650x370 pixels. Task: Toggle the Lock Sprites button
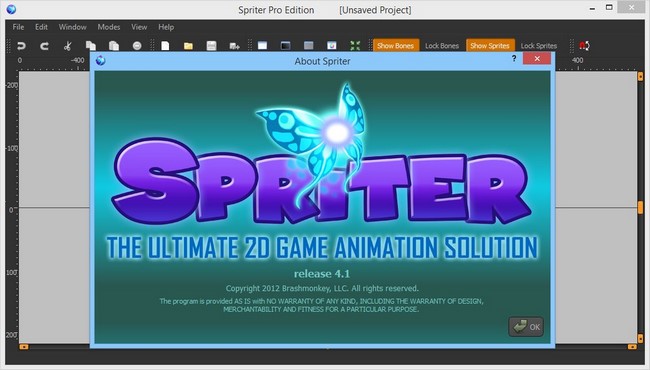point(539,46)
